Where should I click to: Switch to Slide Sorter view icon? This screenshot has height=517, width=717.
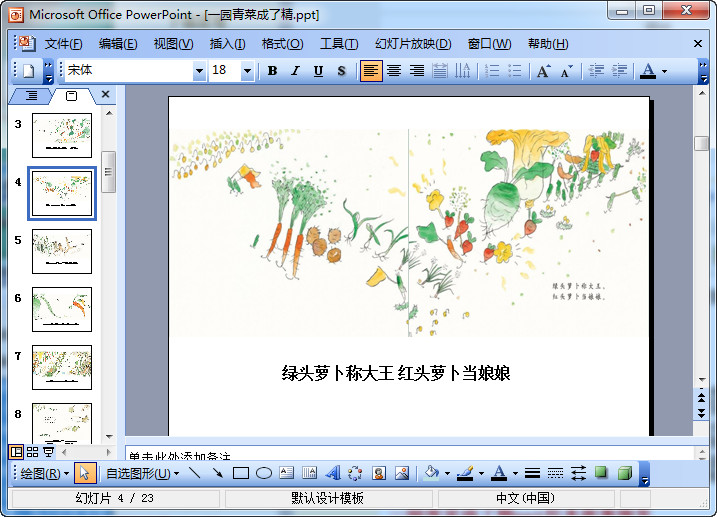(x=32, y=452)
